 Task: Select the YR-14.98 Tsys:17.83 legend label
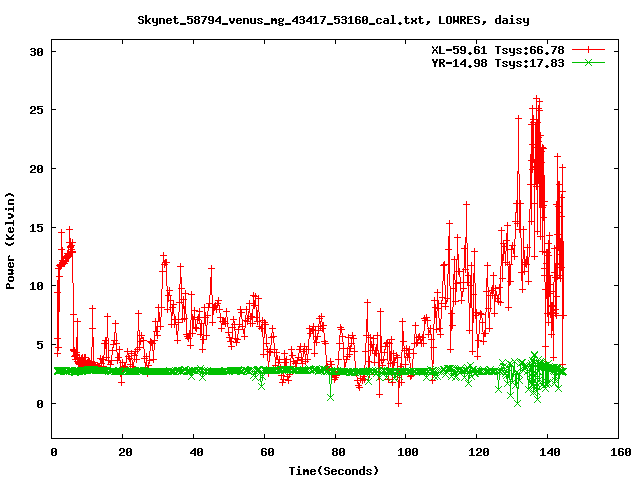click(x=498, y=63)
